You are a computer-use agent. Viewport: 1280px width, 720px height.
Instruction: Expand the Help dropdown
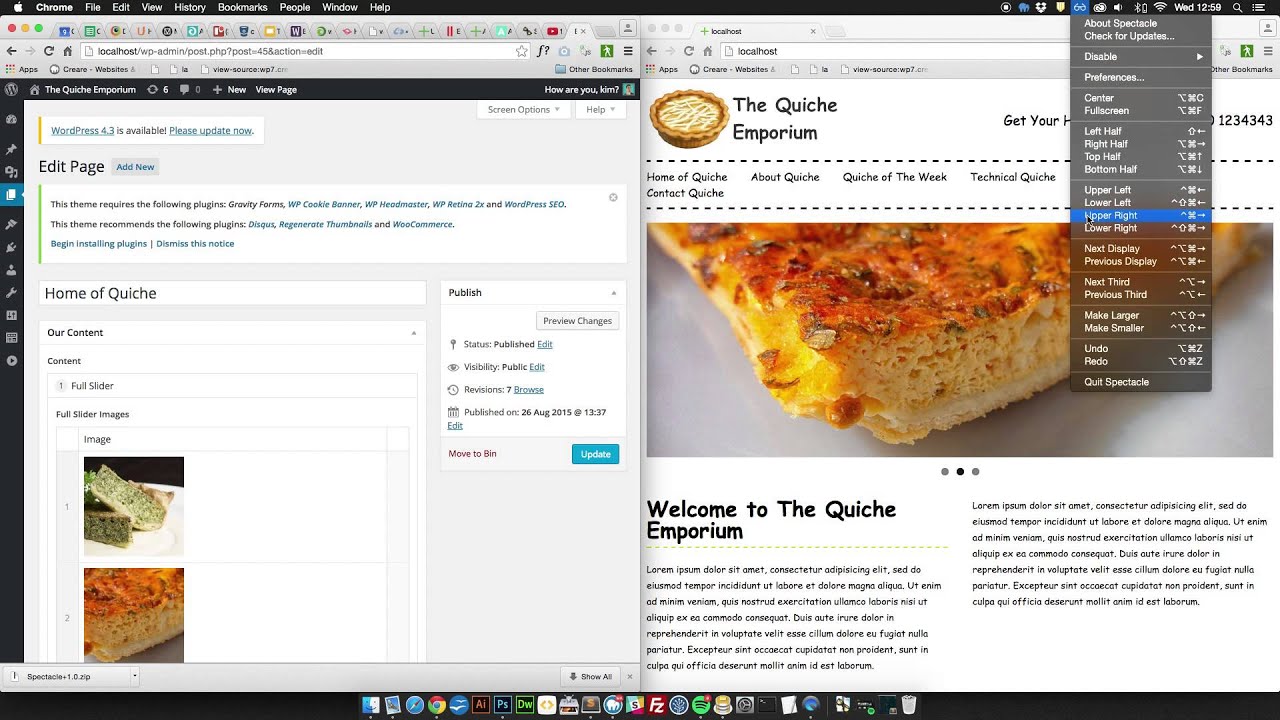[600, 109]
